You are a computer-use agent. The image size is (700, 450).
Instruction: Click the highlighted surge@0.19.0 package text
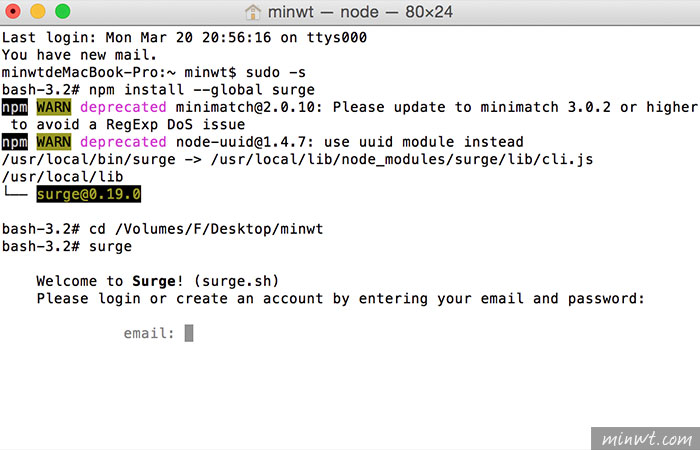(x=89, y=194)
